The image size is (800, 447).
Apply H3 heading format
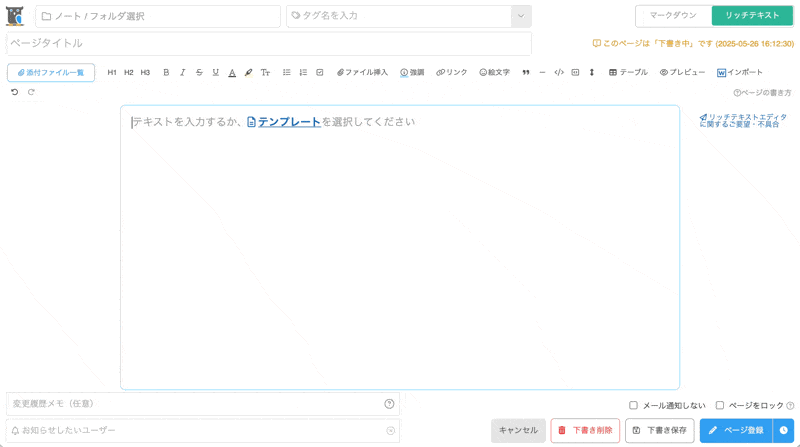click(145, 72)
